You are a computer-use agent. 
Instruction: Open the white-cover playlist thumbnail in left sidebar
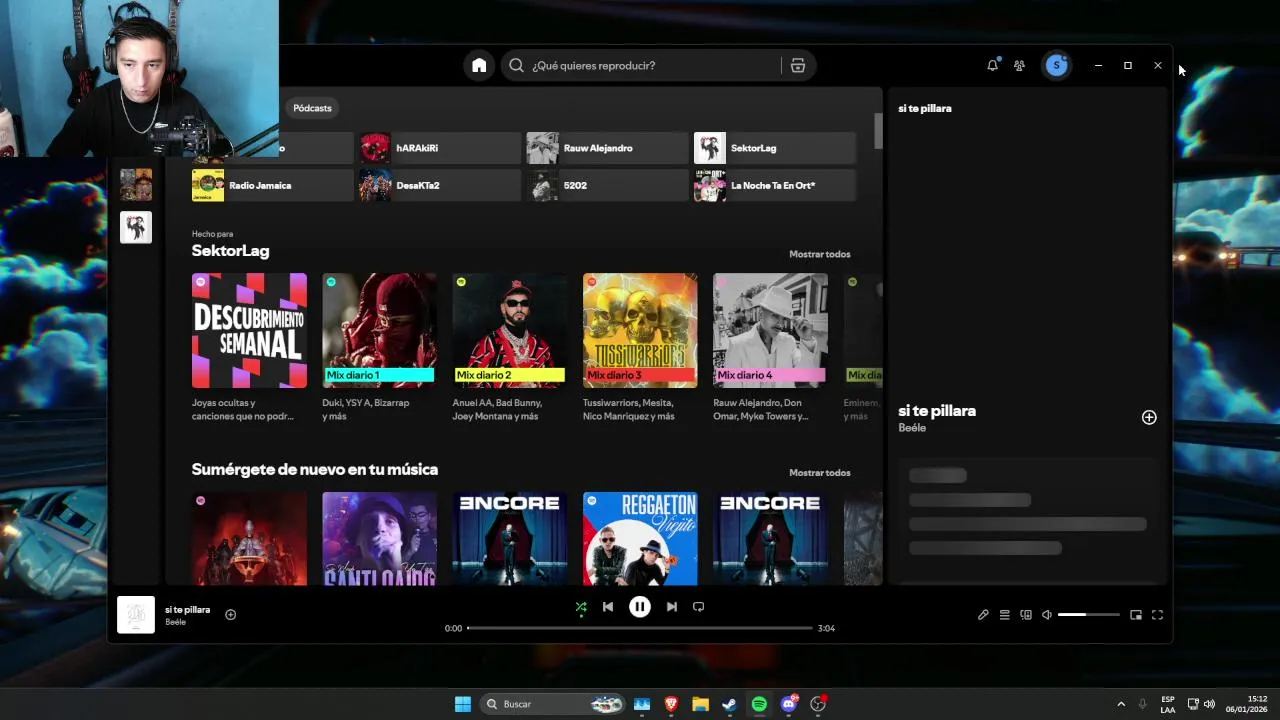pyautogui.click(x=136, y=227)
